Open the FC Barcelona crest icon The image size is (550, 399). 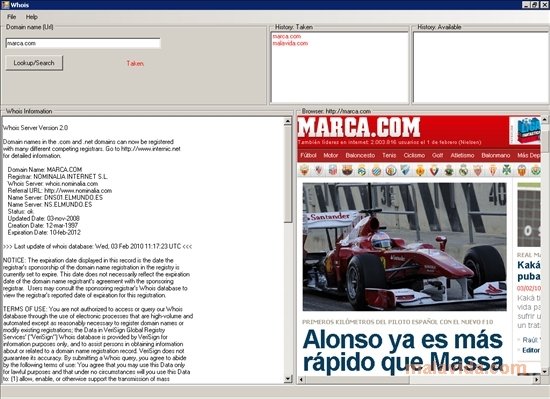[x=347, y=171]
